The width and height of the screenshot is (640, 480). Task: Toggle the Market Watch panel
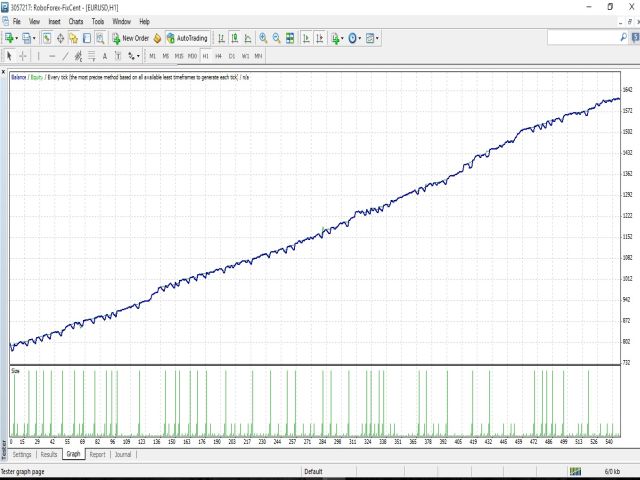[x=47, y=38]
